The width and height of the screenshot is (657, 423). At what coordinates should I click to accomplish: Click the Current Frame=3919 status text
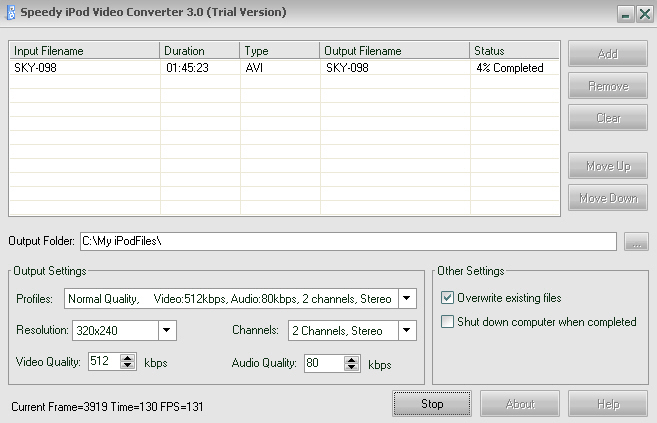(107, 407)
